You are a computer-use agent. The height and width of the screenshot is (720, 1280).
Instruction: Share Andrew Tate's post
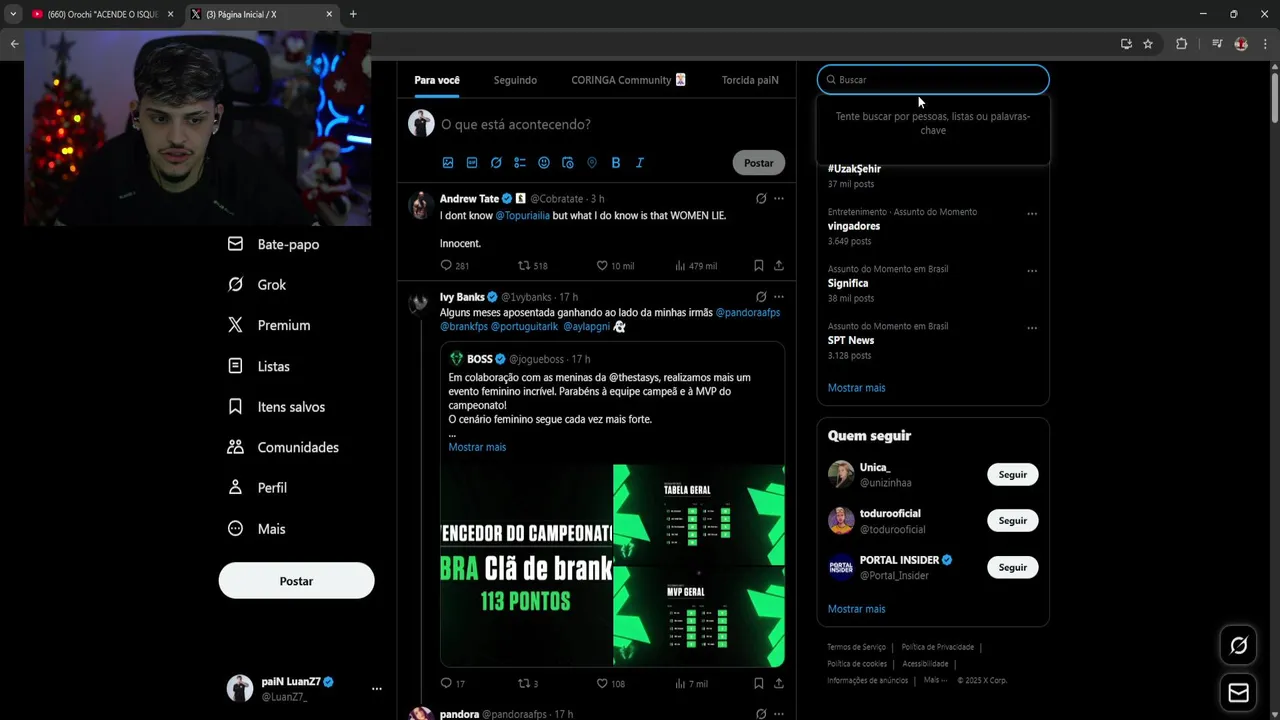(x=779, y=266)
